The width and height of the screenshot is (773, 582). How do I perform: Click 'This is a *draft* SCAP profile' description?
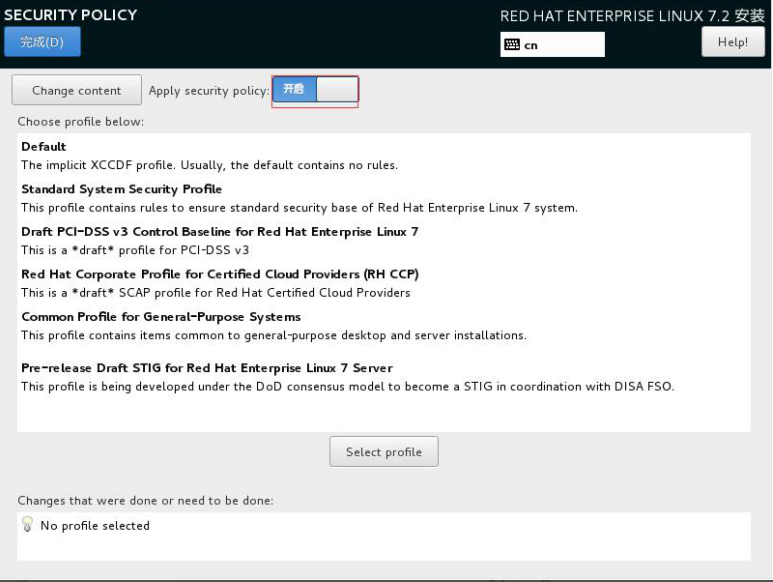pos(215,293)
